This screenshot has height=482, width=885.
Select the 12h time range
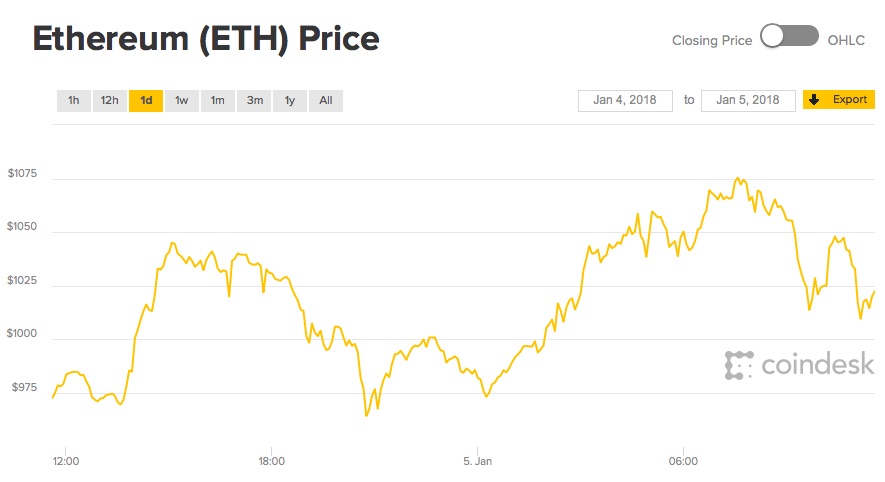pyautogui.click(x=109, y=100)
